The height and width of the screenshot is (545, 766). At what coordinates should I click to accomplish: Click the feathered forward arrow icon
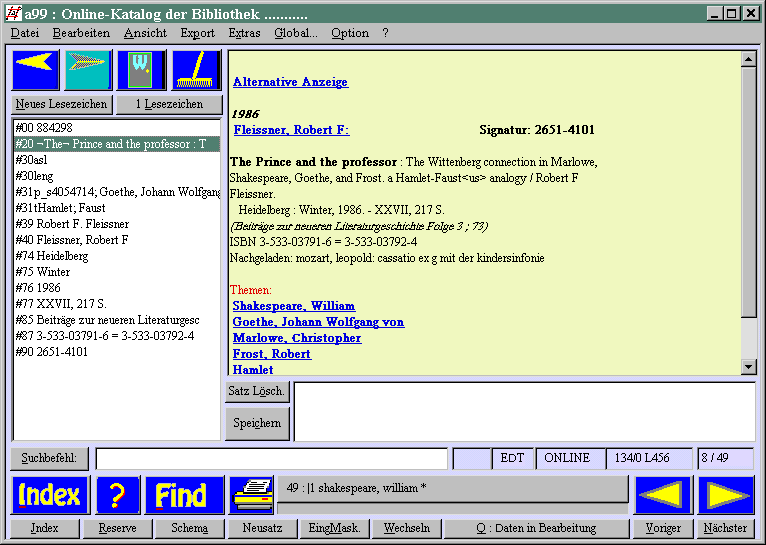point(88,70)
